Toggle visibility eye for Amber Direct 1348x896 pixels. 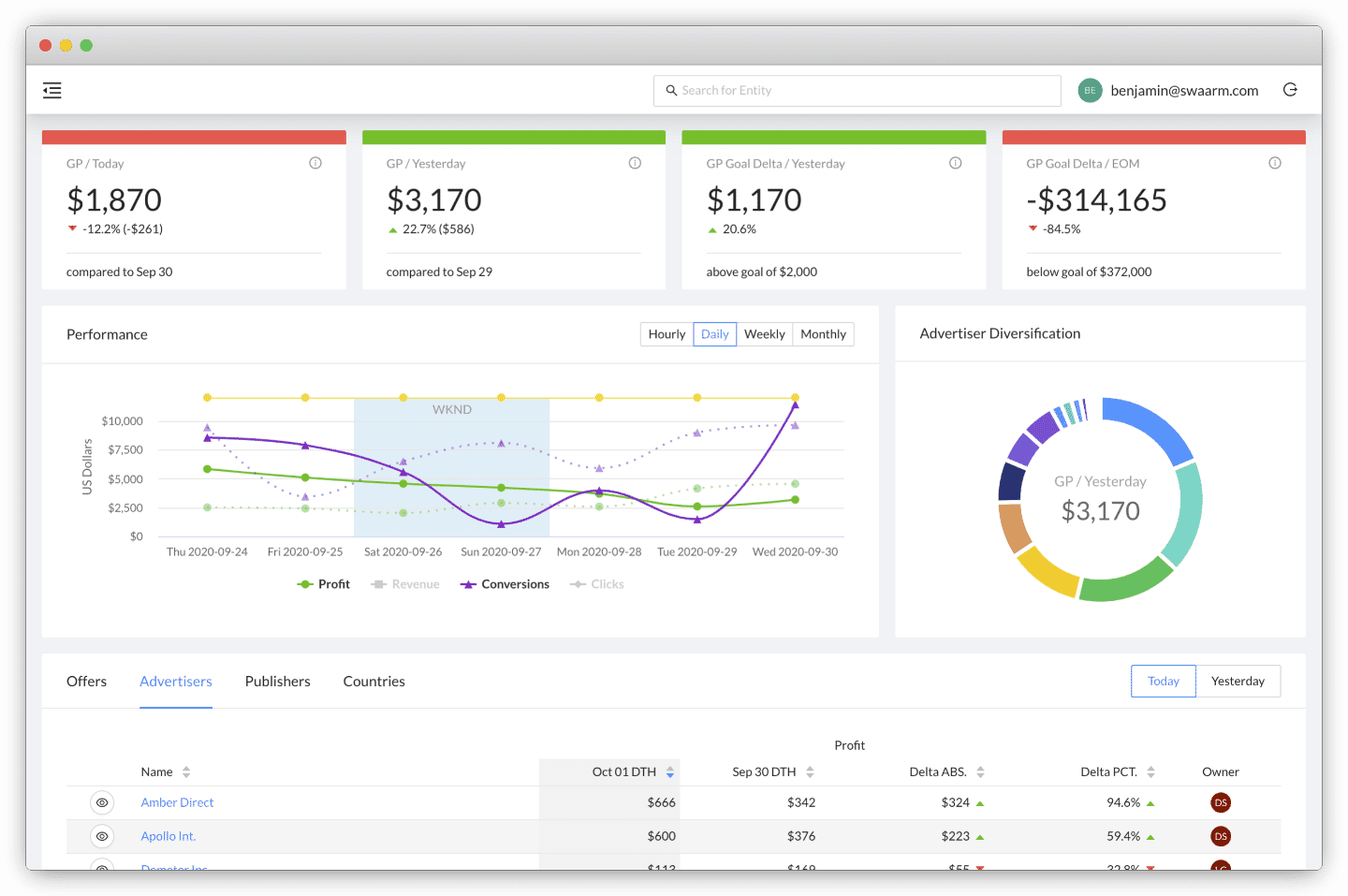102,802
